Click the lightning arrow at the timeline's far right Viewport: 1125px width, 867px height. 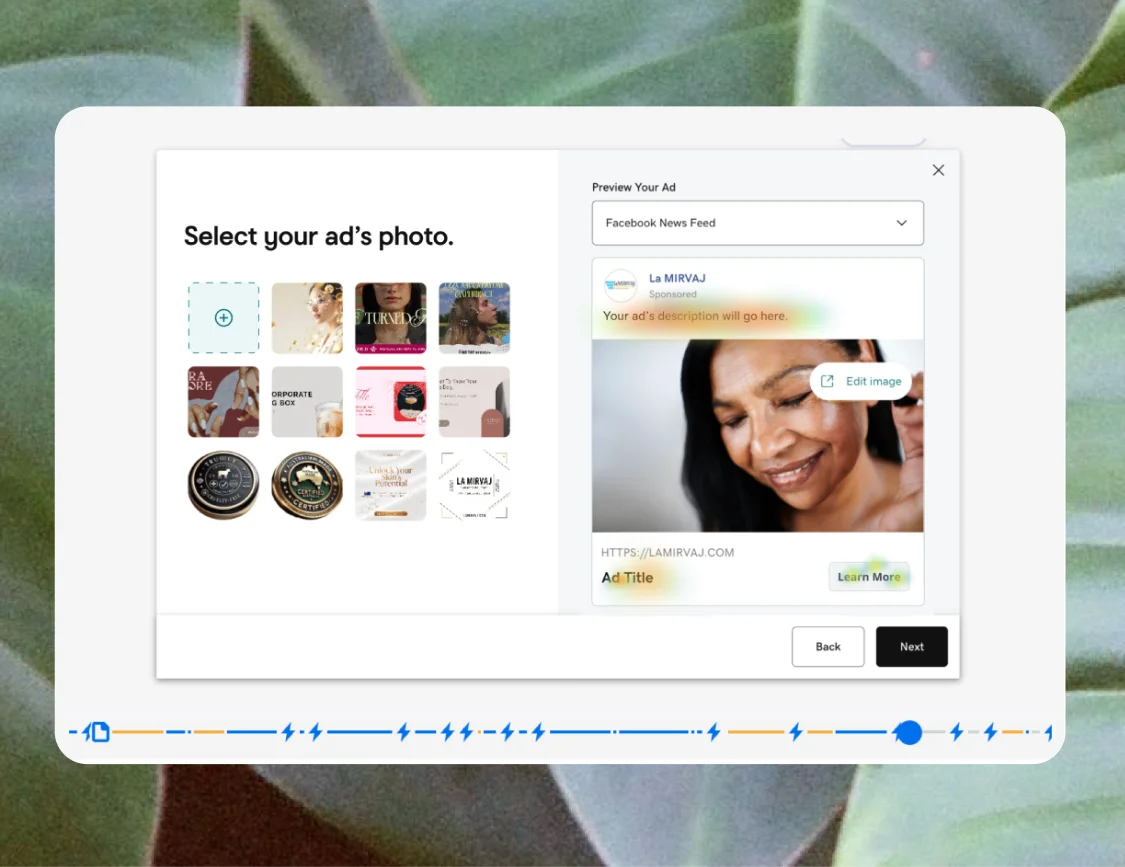coord(1048,732)
